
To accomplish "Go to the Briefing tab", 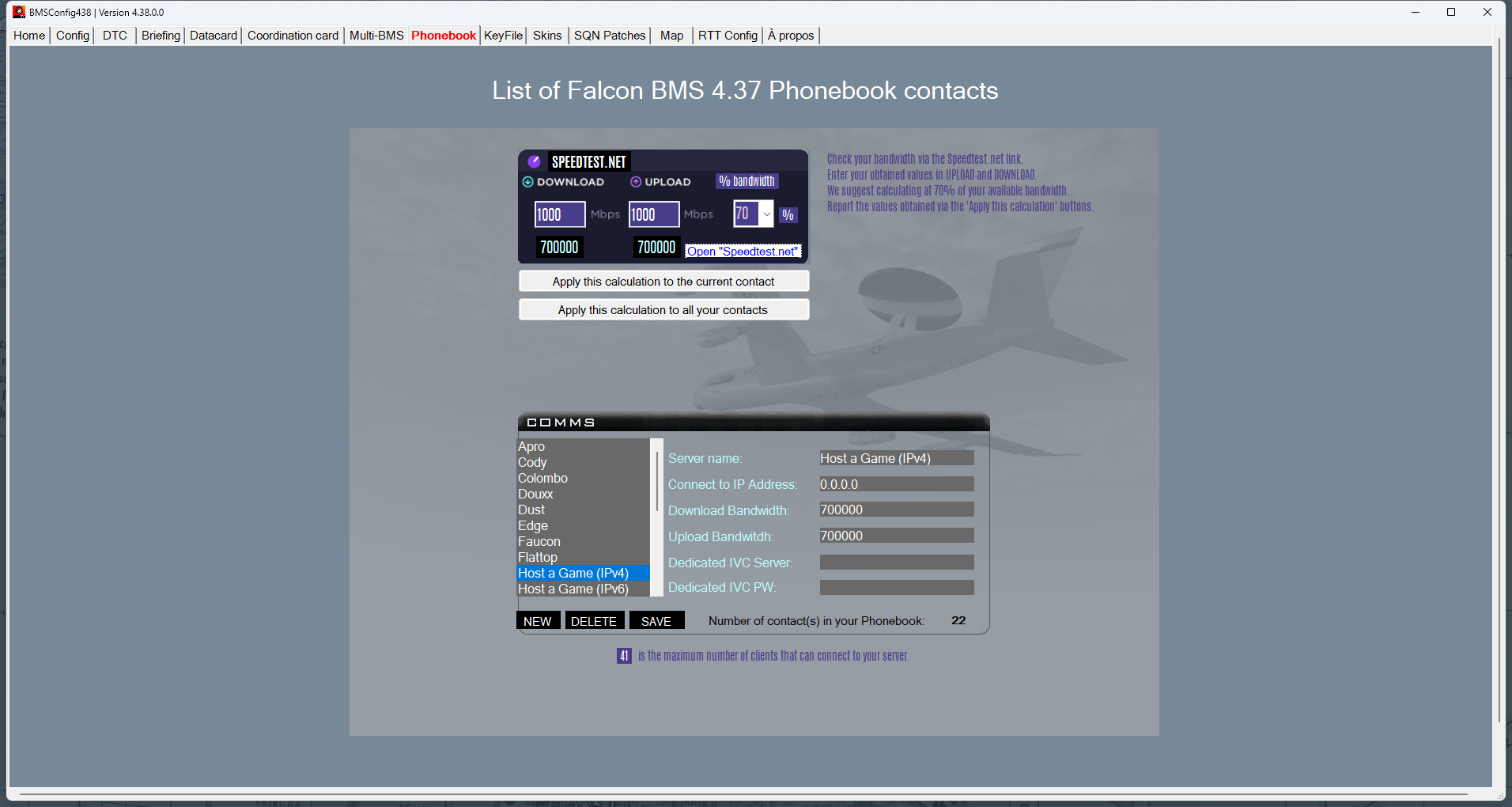I will tap(161, 36).
